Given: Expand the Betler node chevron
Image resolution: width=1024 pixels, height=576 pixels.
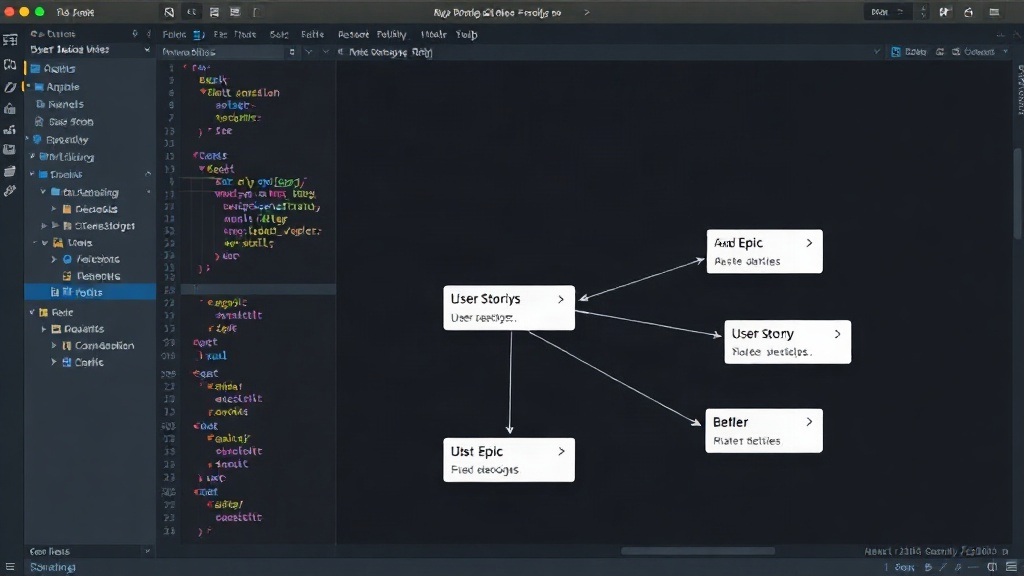Looking at the screenshot, I should pos(809,422).
